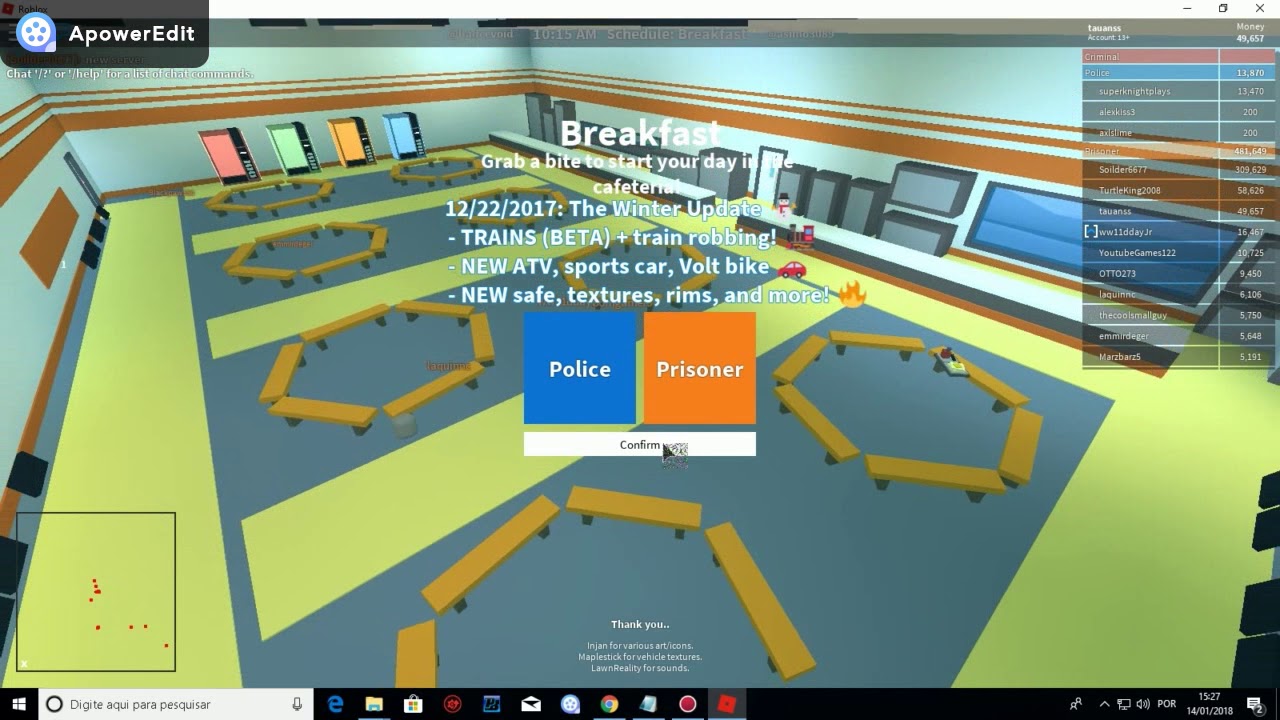The height and width of the screenshot is (720, 1280).
Task: Open network settings tray icon
Action: click(1124, 704)
